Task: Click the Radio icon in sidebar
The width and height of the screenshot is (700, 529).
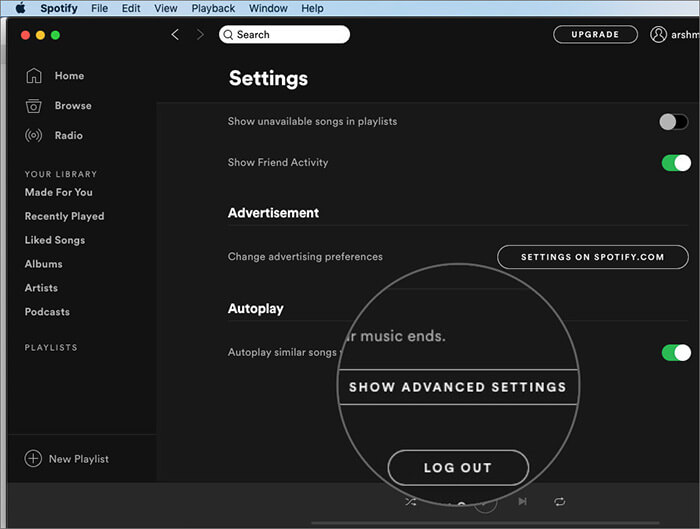Action: 33,135
